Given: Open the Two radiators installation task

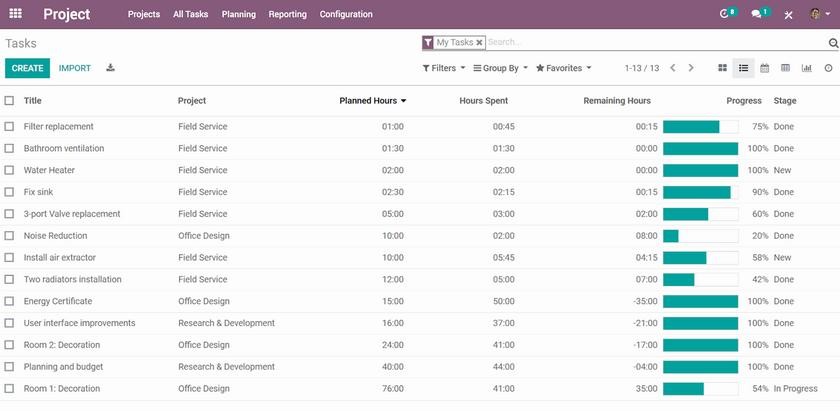Looking at the screenshot, I should click(x=72, y=280).
